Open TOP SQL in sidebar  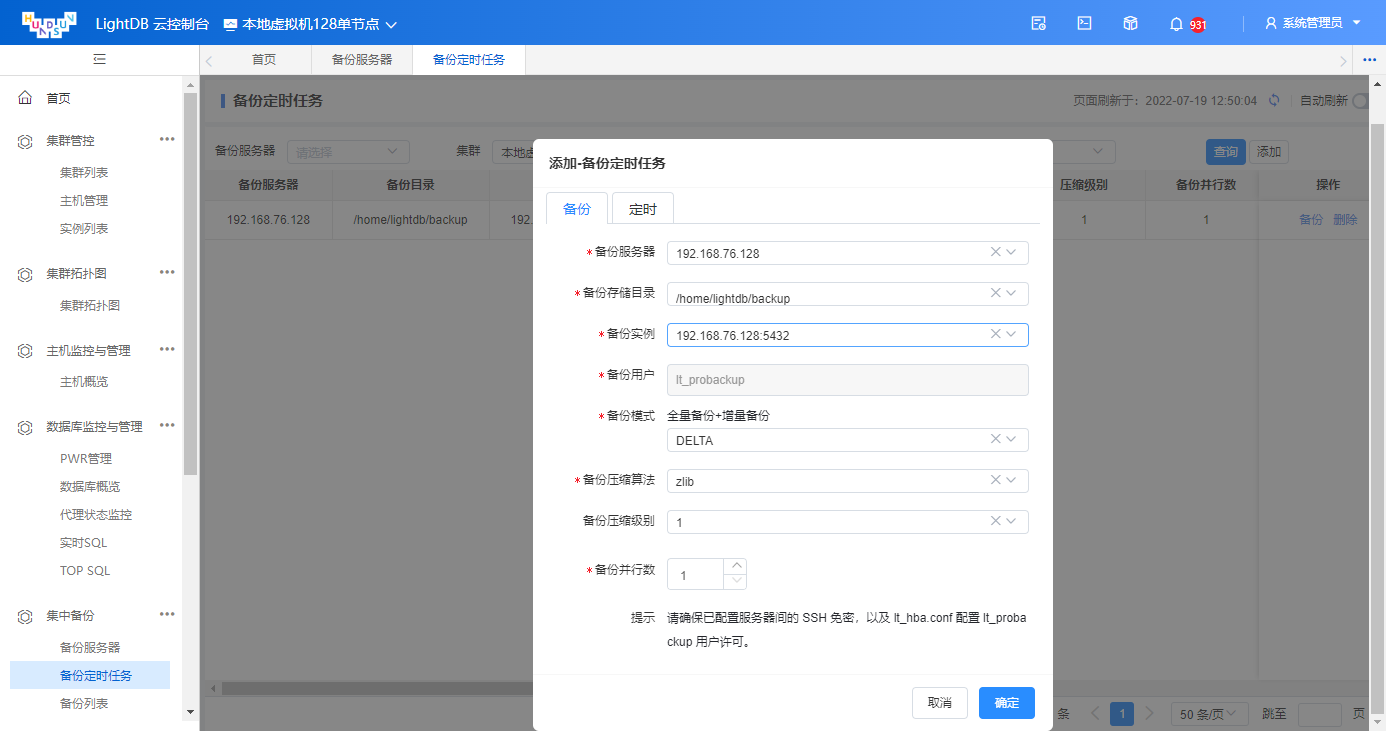[85, 571]
